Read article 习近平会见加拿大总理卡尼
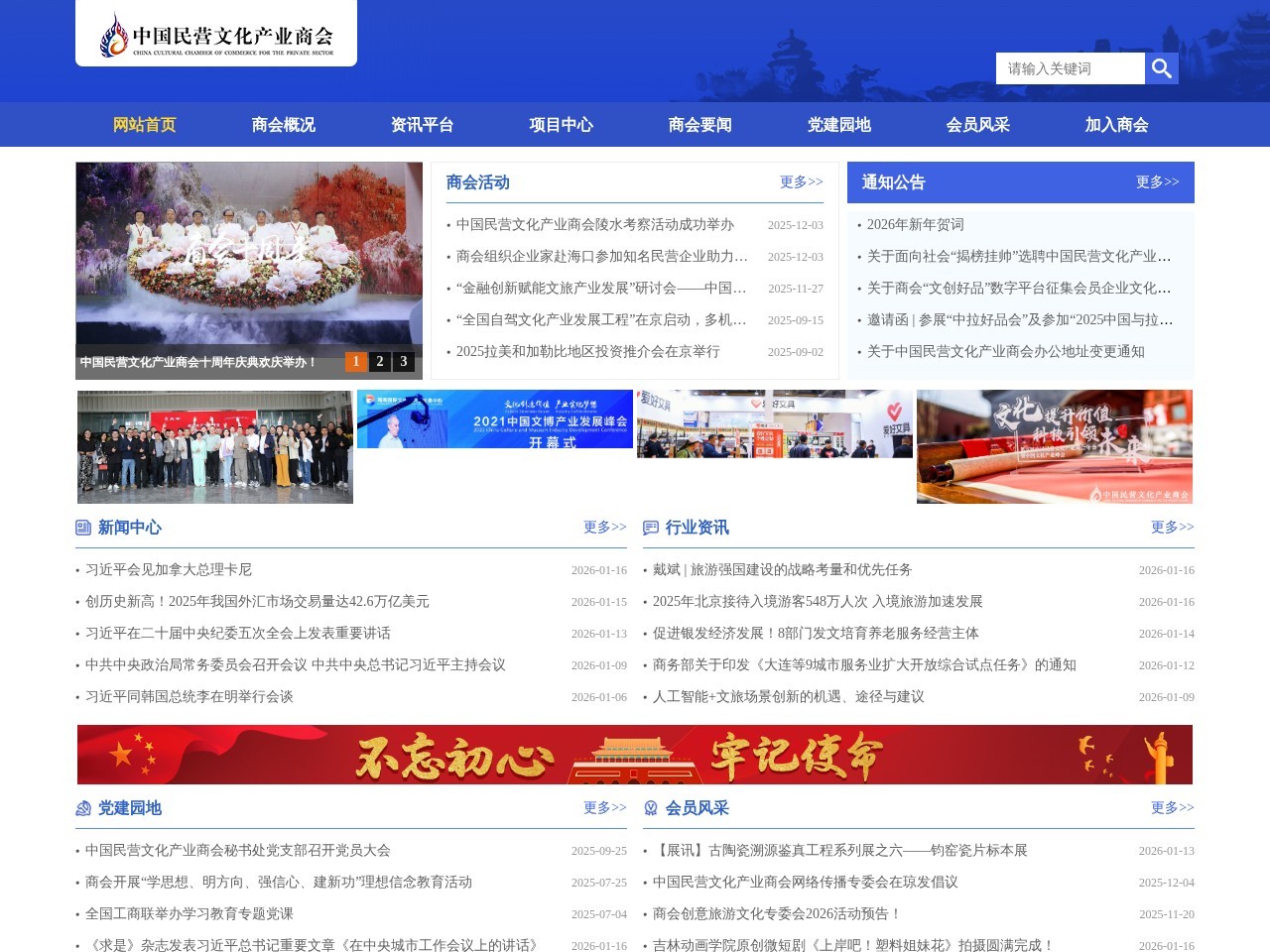1270x952 pixels. [x=169, y=570]
